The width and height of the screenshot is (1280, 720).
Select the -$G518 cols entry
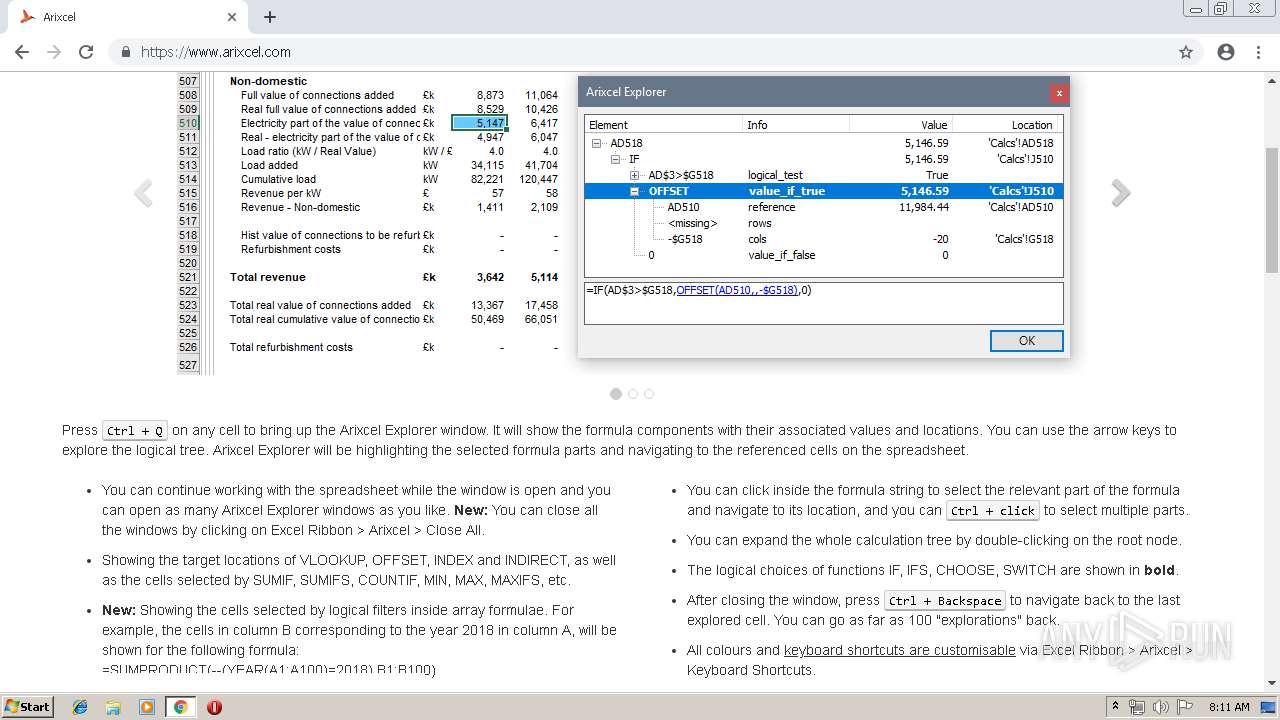(823, 239)
